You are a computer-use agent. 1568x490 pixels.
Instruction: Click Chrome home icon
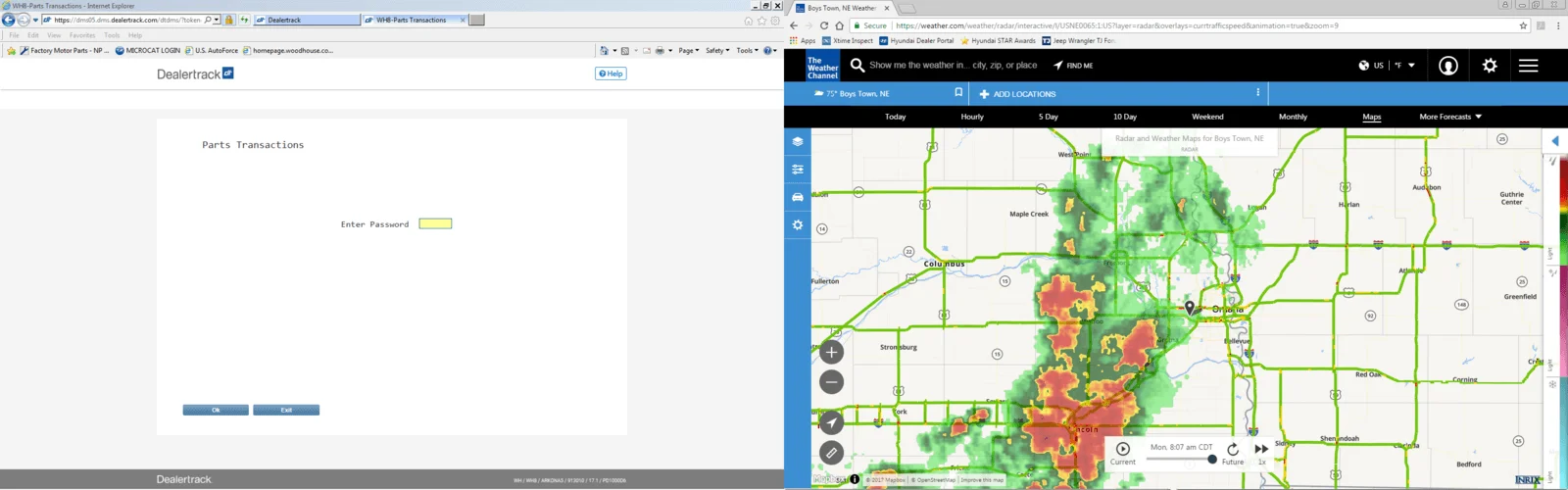(840, 25)
